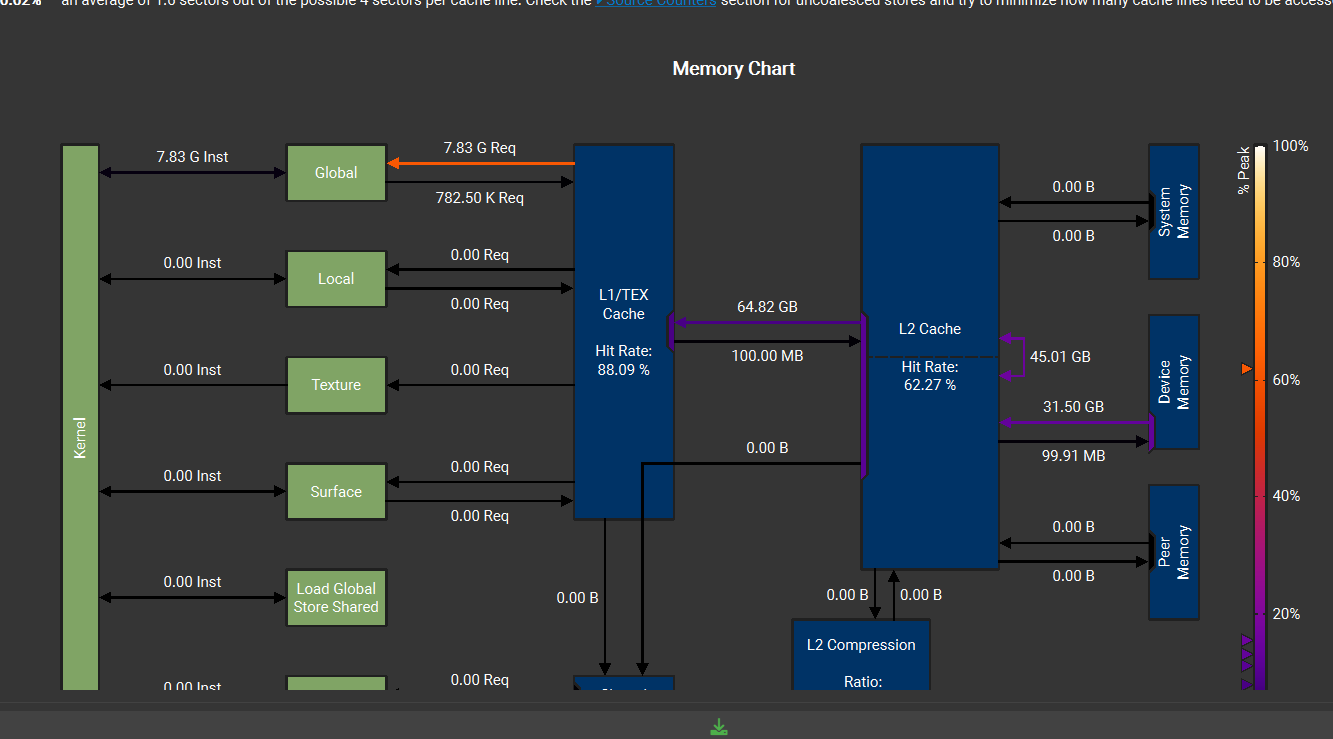1333x739 pixels.
Task: Select the Peer Memory block
Action: (x=1173, y=551)
